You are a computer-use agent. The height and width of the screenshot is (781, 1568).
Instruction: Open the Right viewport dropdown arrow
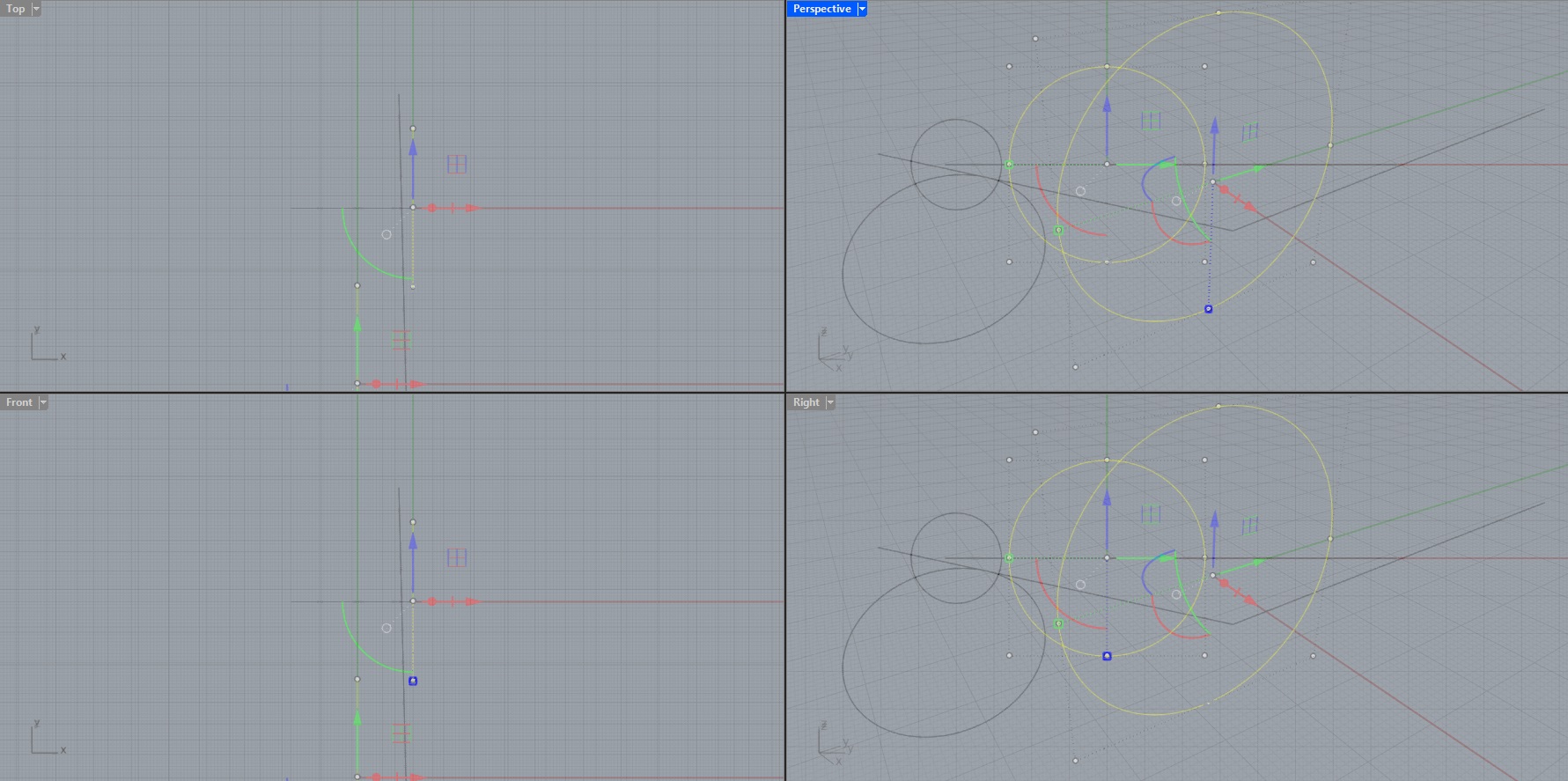point(830,402)
